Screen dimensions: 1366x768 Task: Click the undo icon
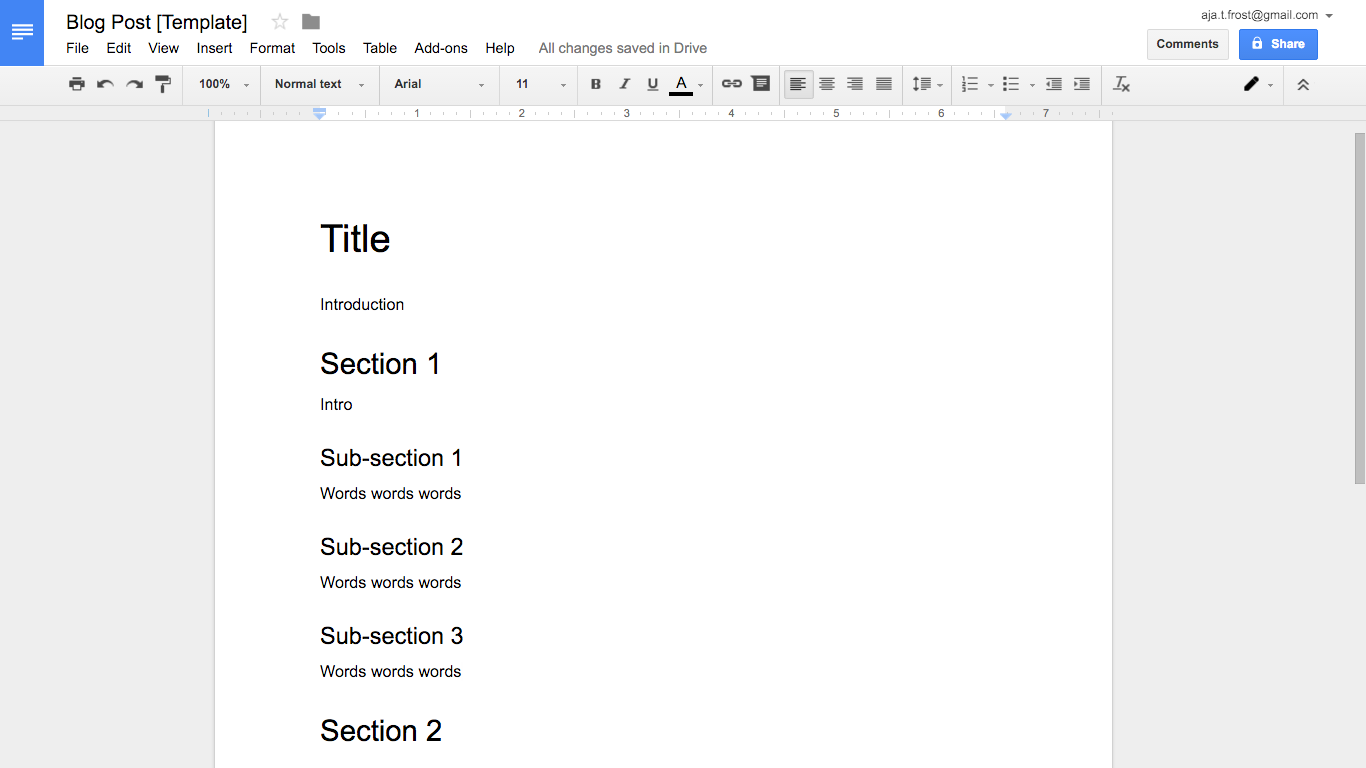[x=105, y=84]
